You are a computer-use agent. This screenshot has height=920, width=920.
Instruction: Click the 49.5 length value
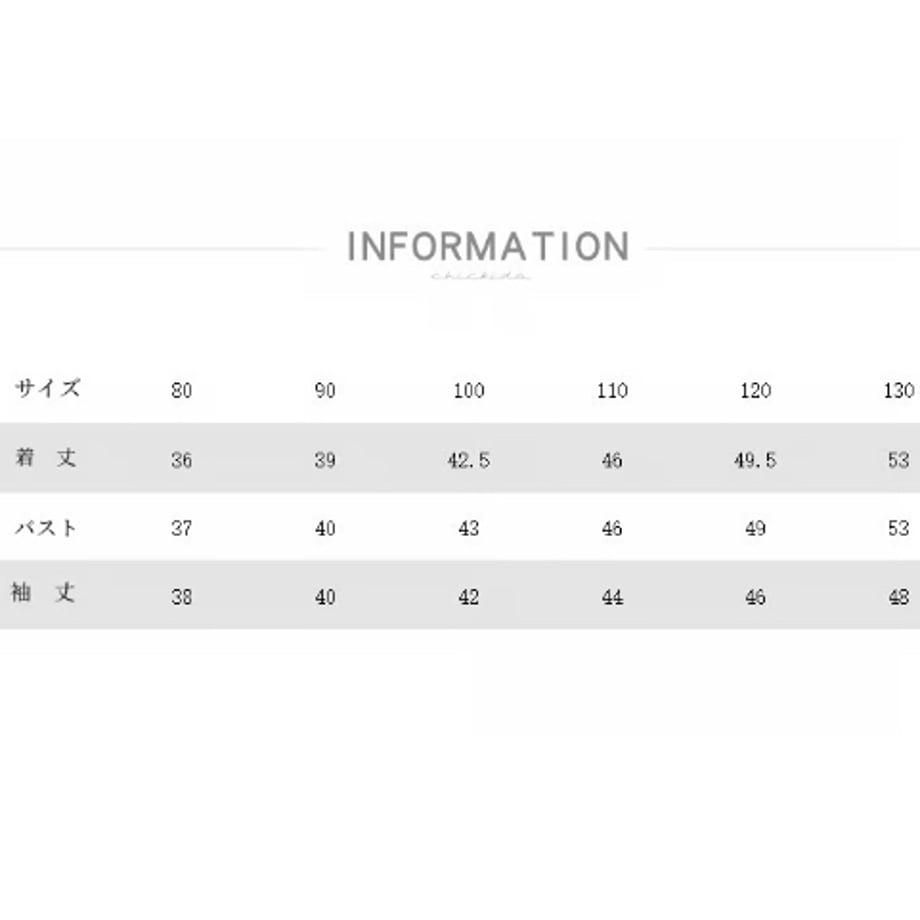[x=755, y=460]
